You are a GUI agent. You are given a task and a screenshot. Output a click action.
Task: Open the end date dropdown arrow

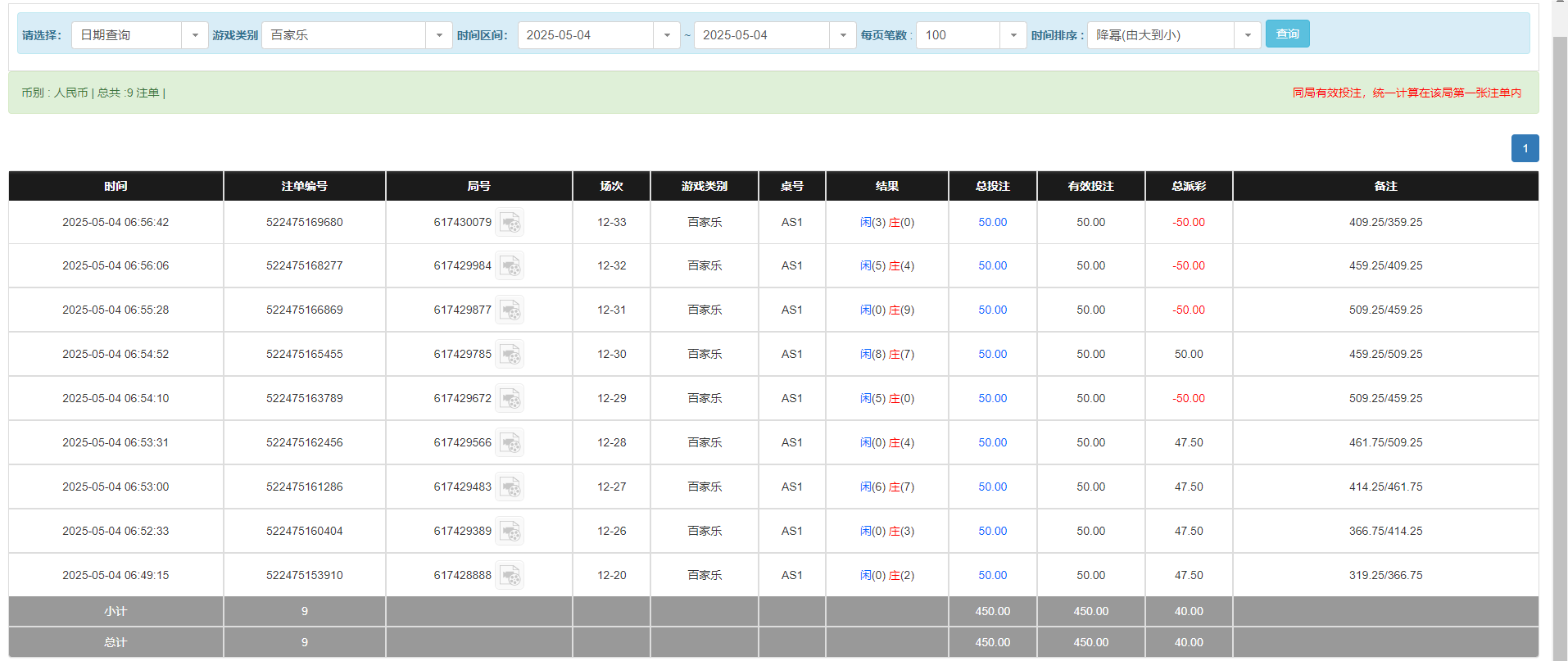click(842, 35)
